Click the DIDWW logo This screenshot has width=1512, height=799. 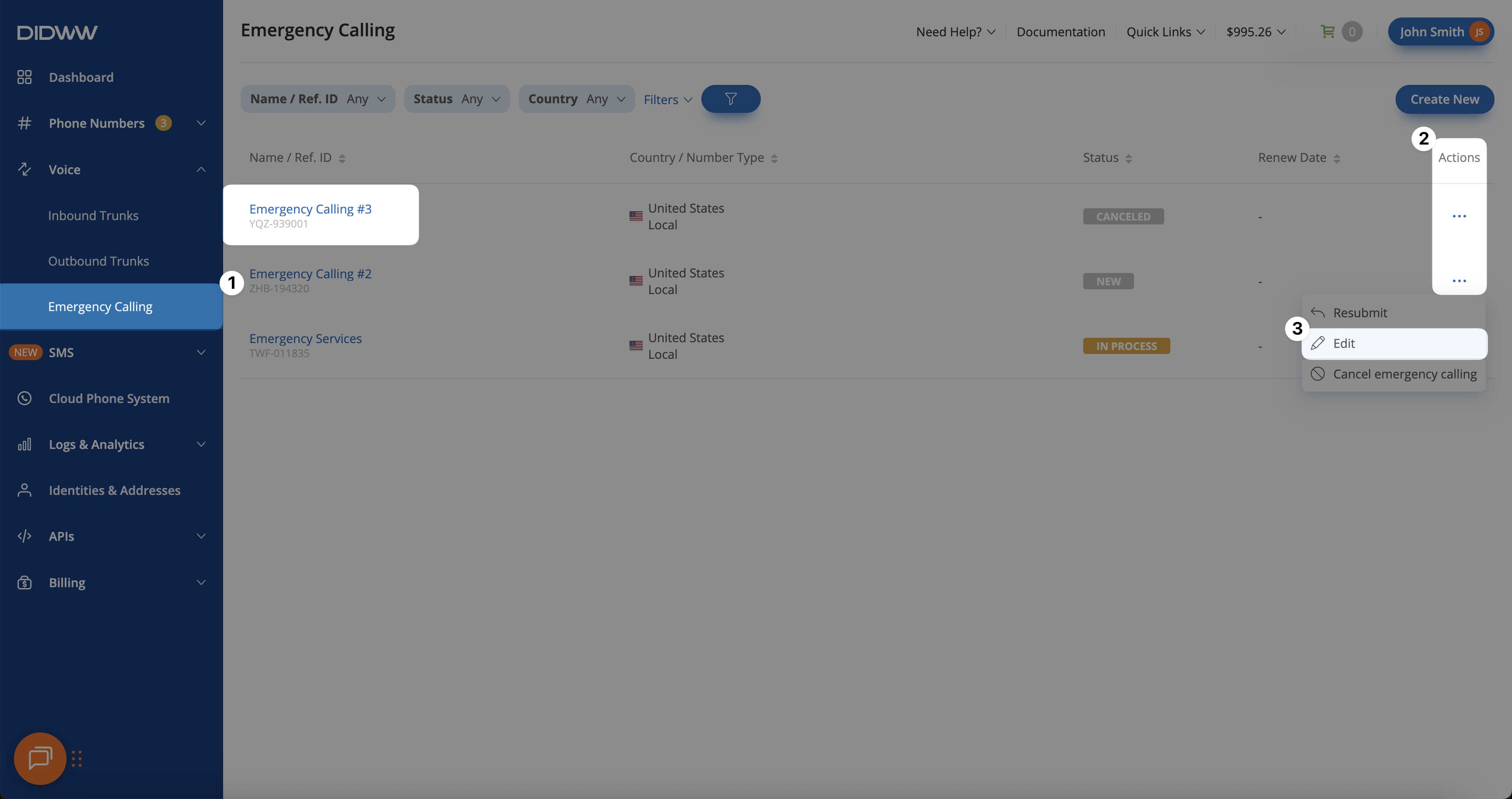click(x=57, y=32)
